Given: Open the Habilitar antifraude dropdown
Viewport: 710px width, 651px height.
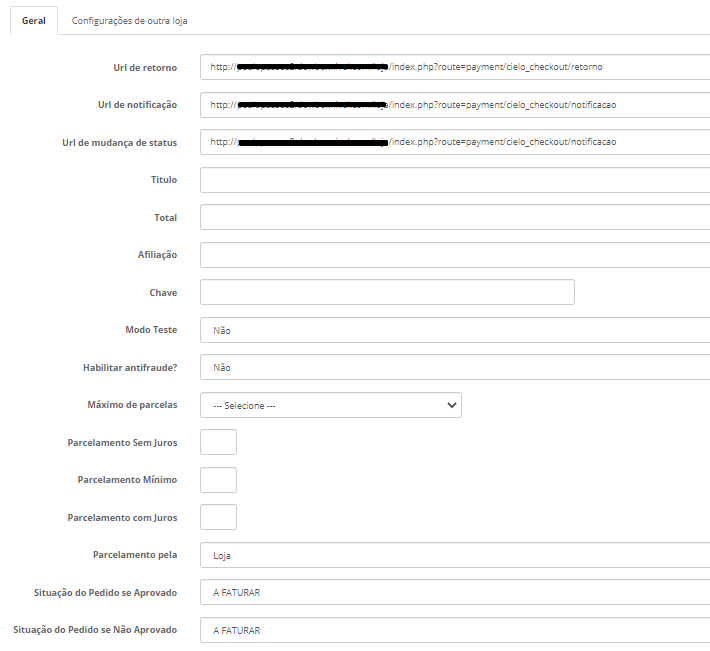Looking at the screenshot, I should pyautogui.click(x=455, y=367).
